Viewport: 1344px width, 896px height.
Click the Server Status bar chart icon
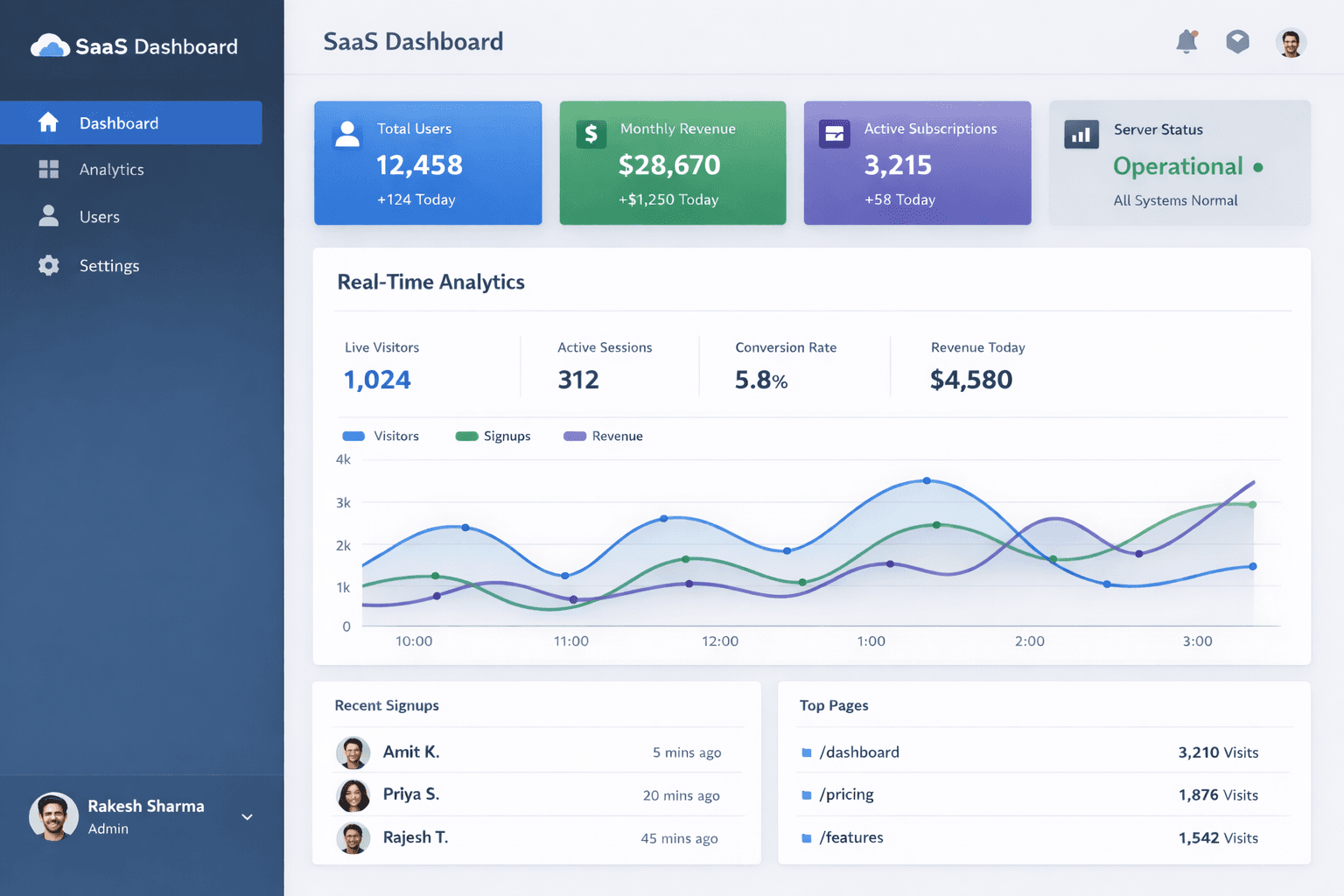[x=1081, y=133]
